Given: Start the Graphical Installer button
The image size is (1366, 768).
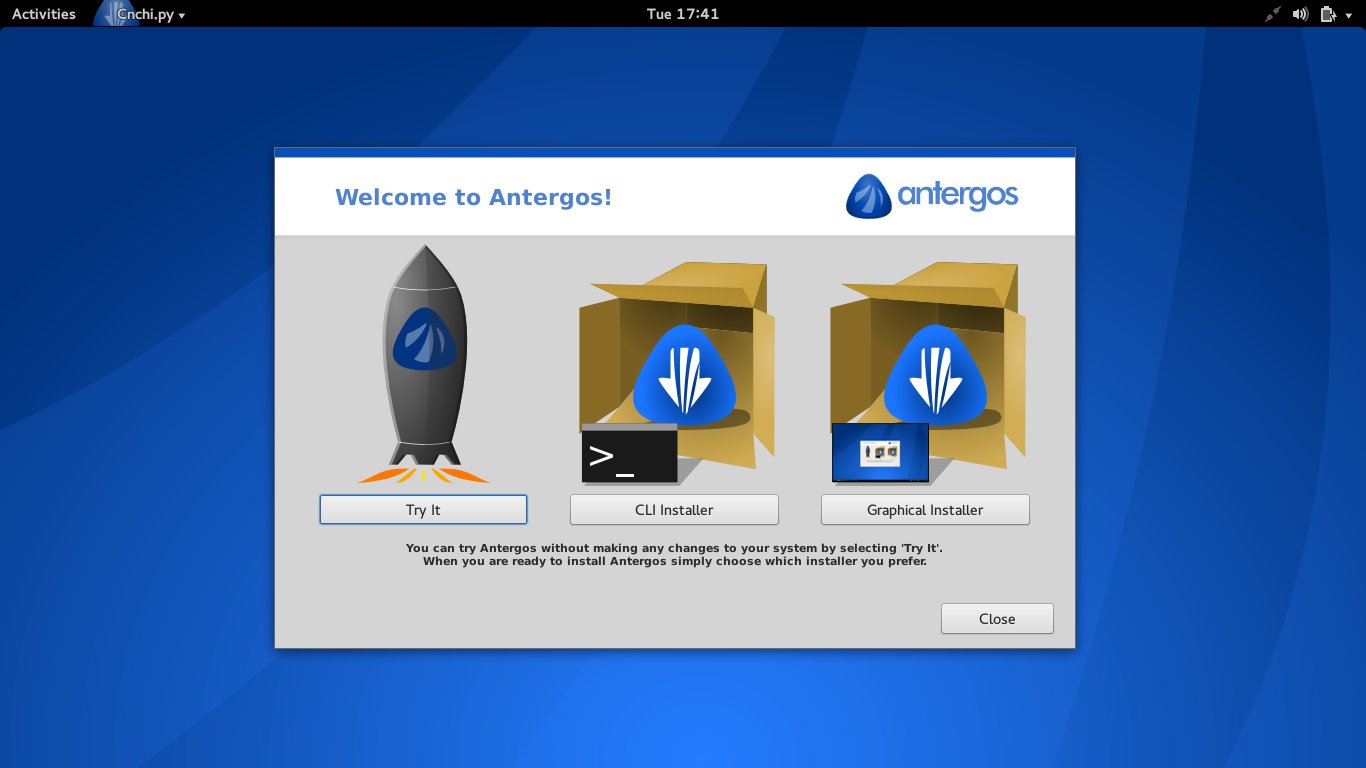Looking at the screenshot, I should point(925,510).
